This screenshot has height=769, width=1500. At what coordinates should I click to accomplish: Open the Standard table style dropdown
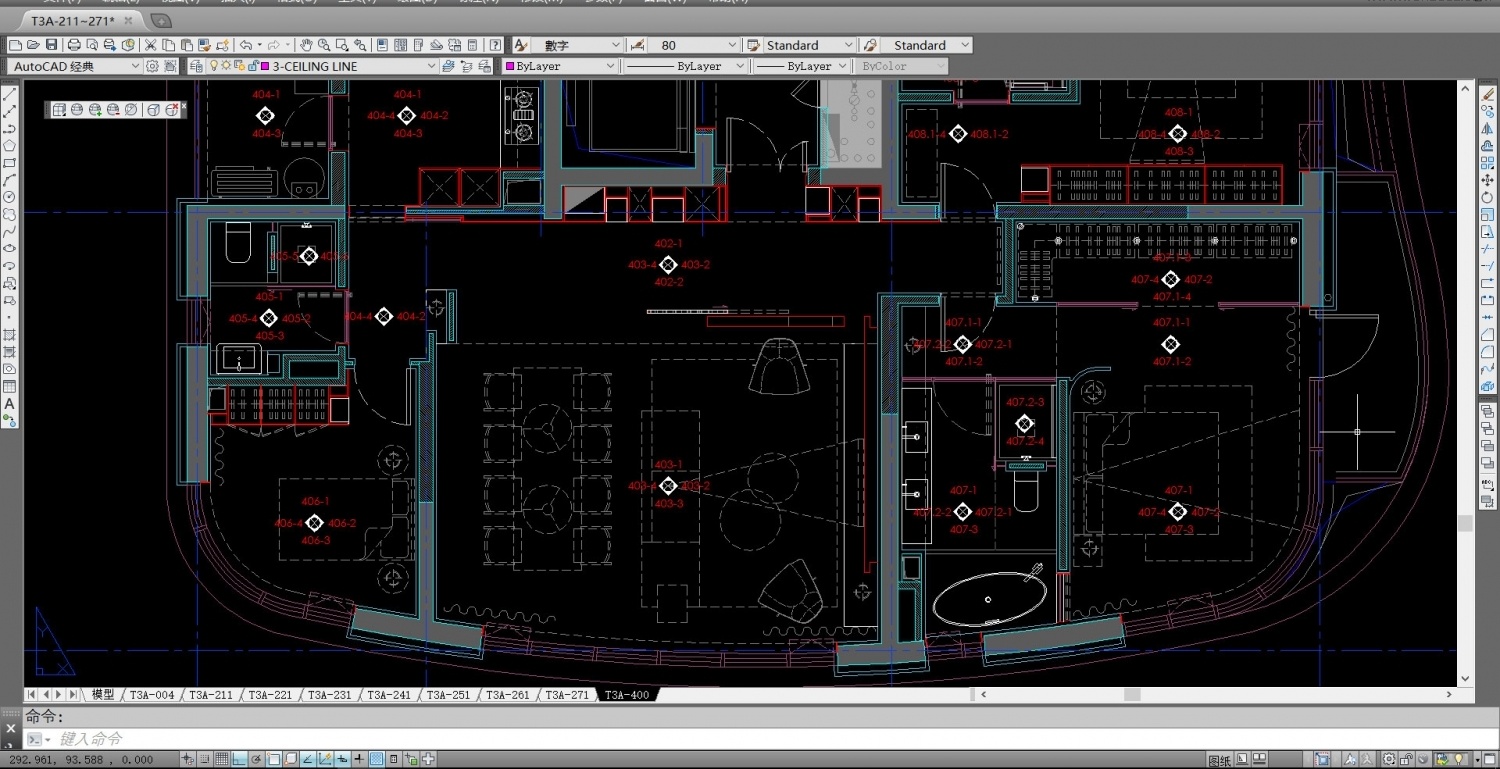click(810, 45)
